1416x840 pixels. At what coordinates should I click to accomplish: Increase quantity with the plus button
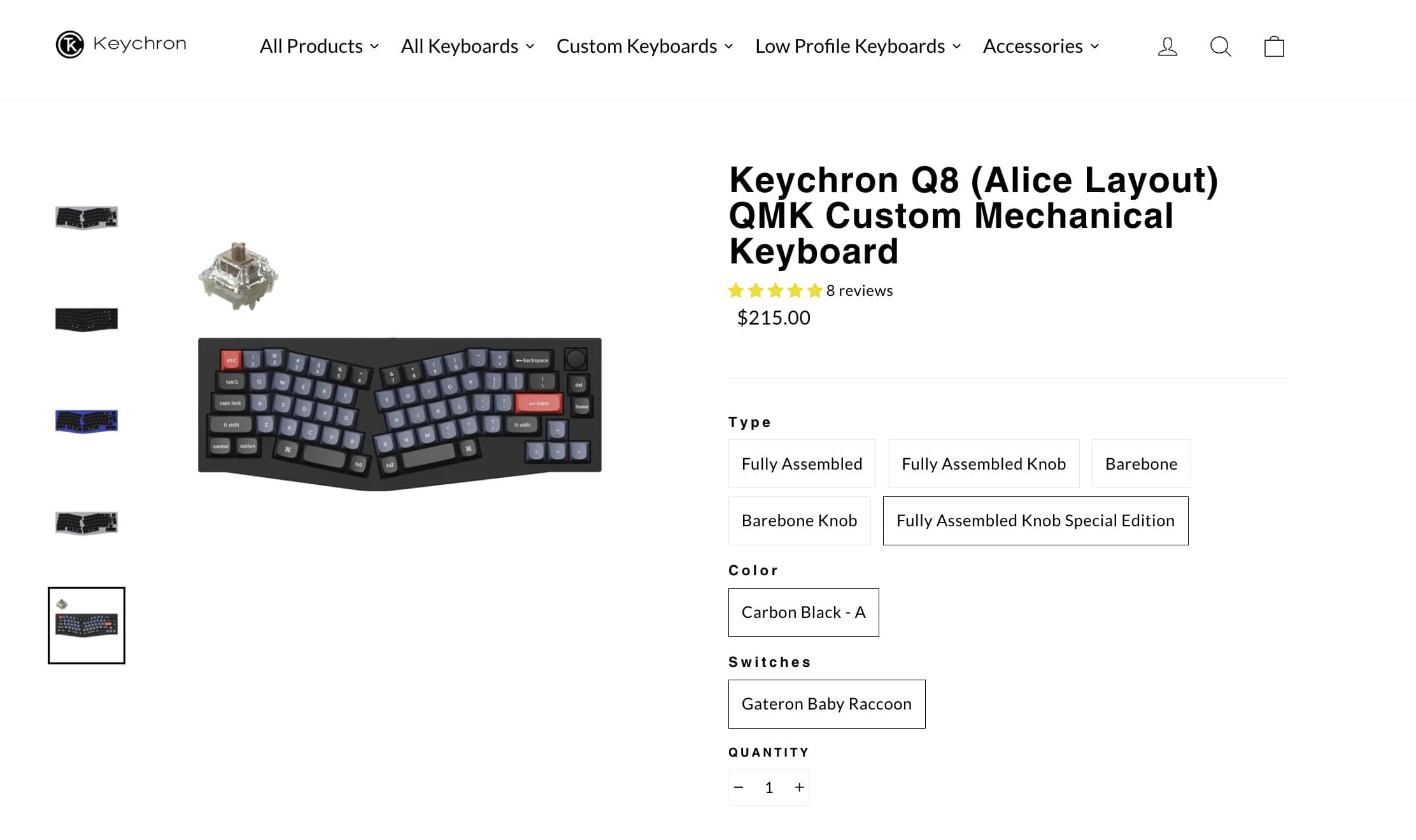(x=799, y=787)
